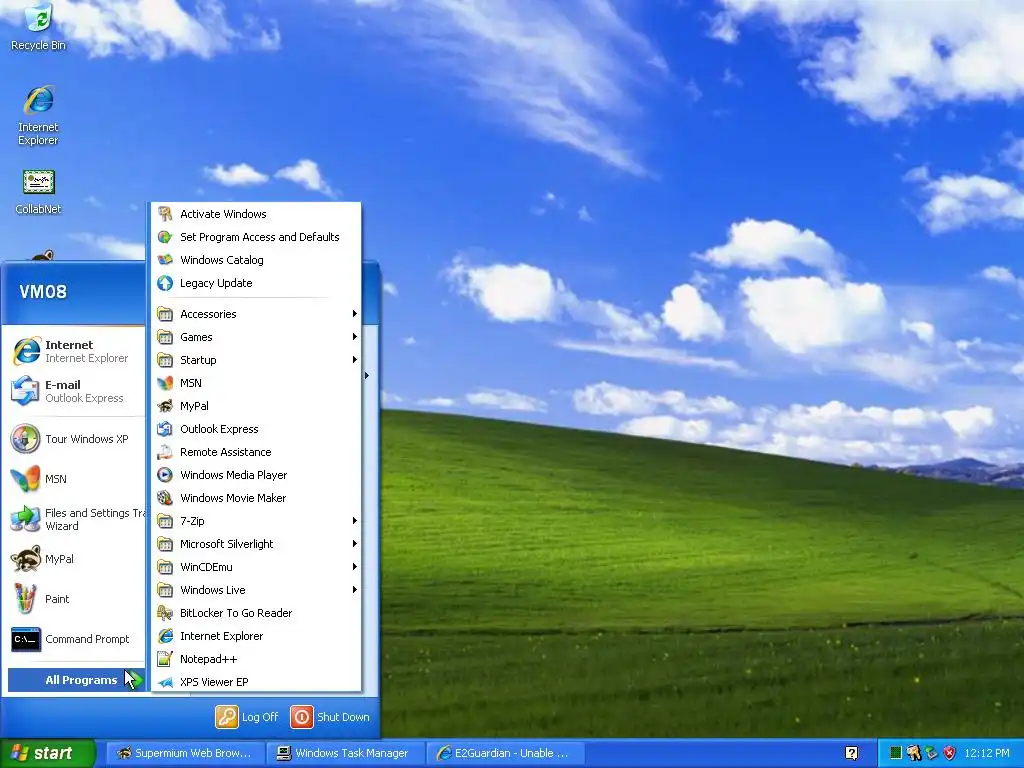Open XPS Viewer EP

pos(256,682)
